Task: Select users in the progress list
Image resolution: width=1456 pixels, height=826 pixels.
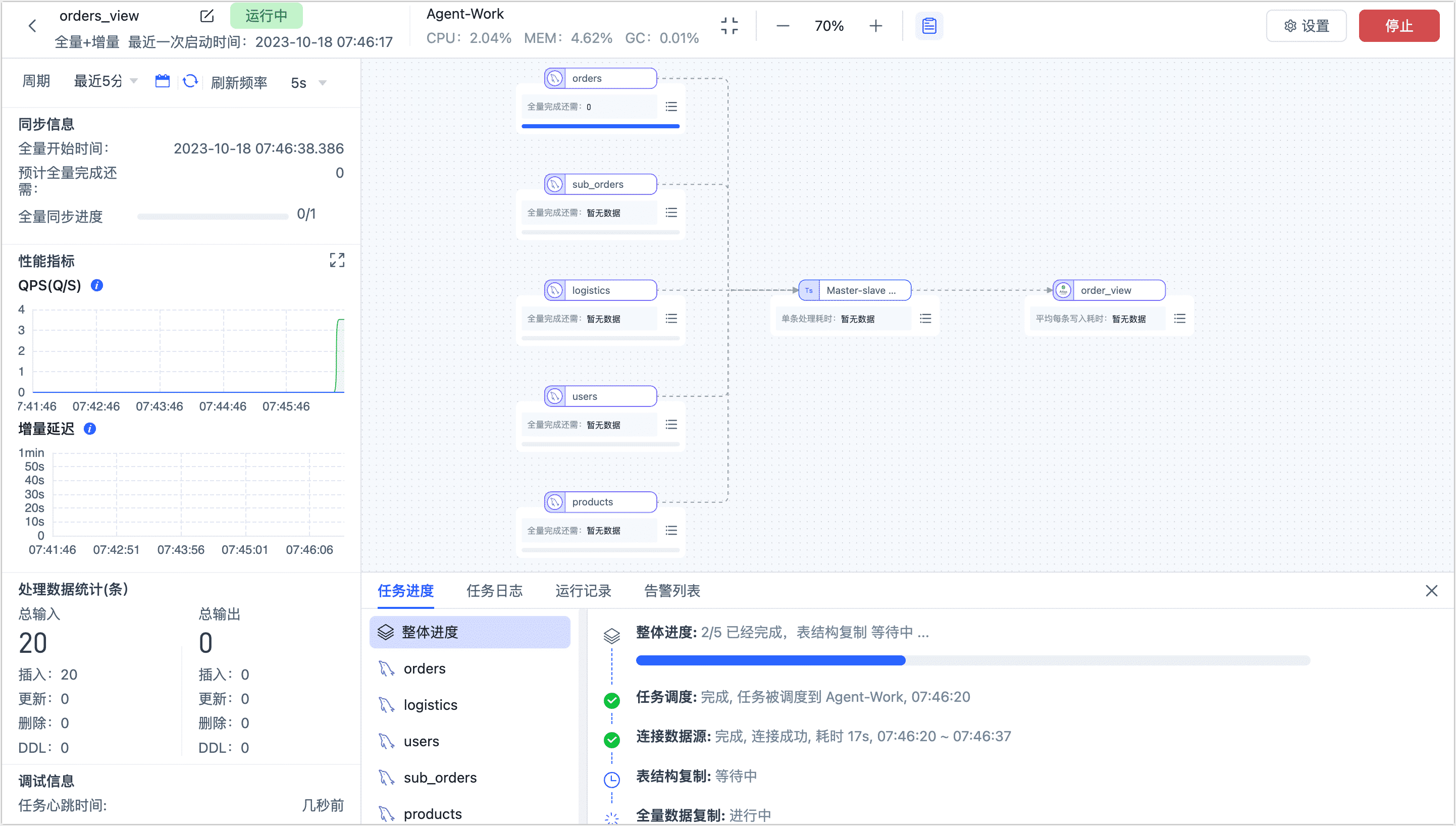Action: [470, 741]
